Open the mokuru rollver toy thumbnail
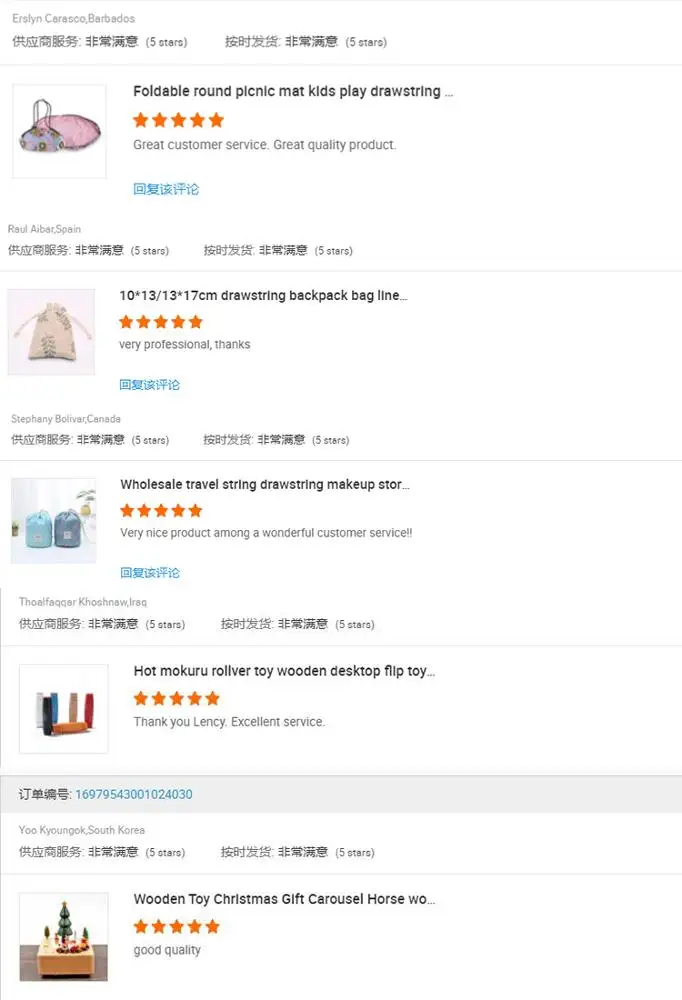The width and height of the screenshot is (682, 1000). [x=64, y=709]
